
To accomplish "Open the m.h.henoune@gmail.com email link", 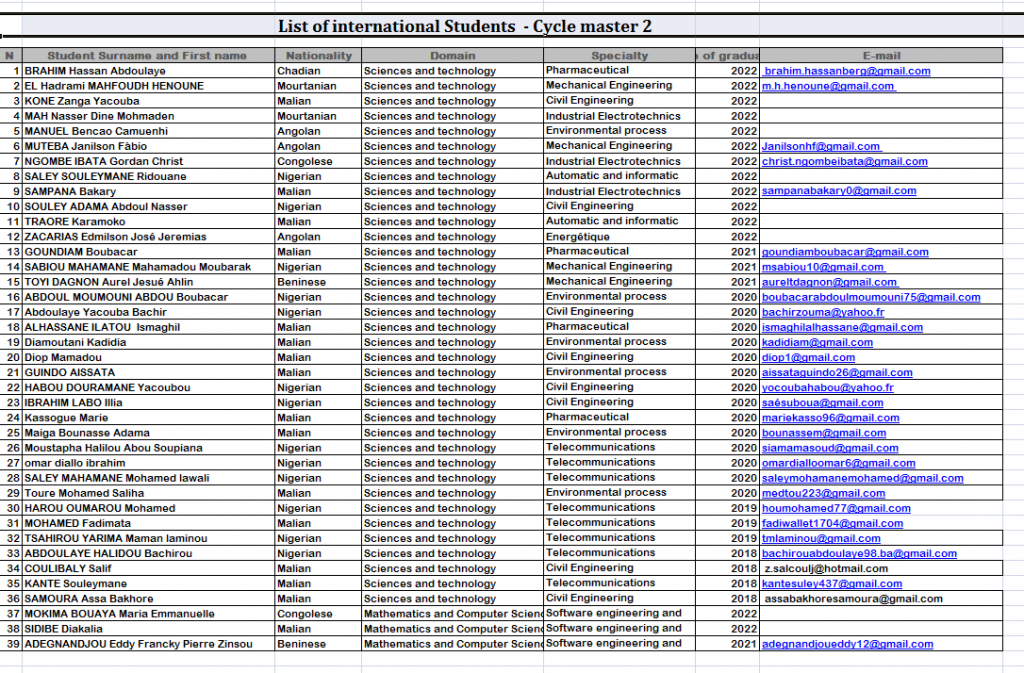I will click(828, 86).
